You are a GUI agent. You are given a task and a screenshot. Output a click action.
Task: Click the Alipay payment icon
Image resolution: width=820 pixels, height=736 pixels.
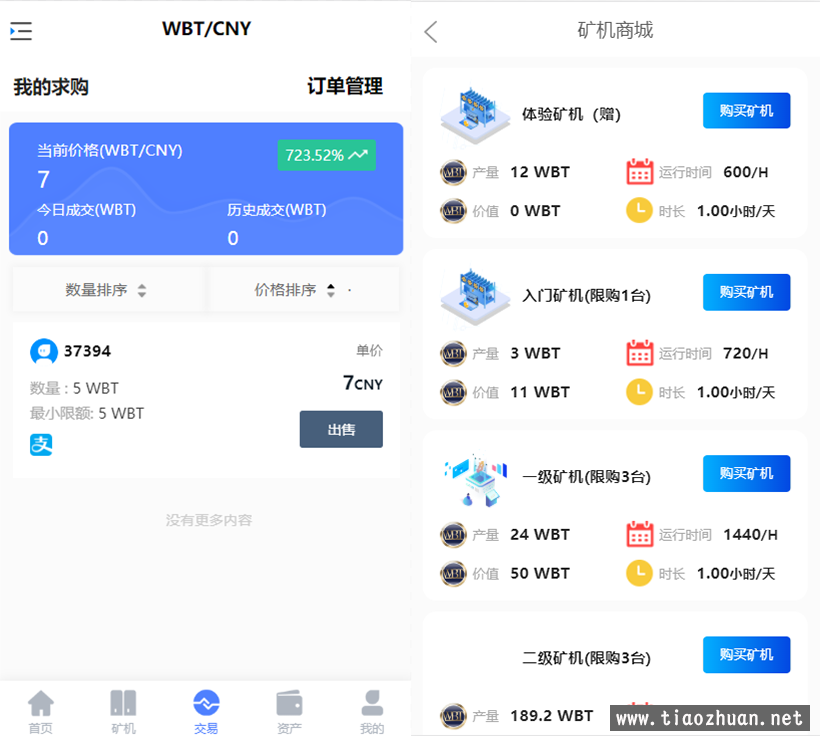coord(41,445)
